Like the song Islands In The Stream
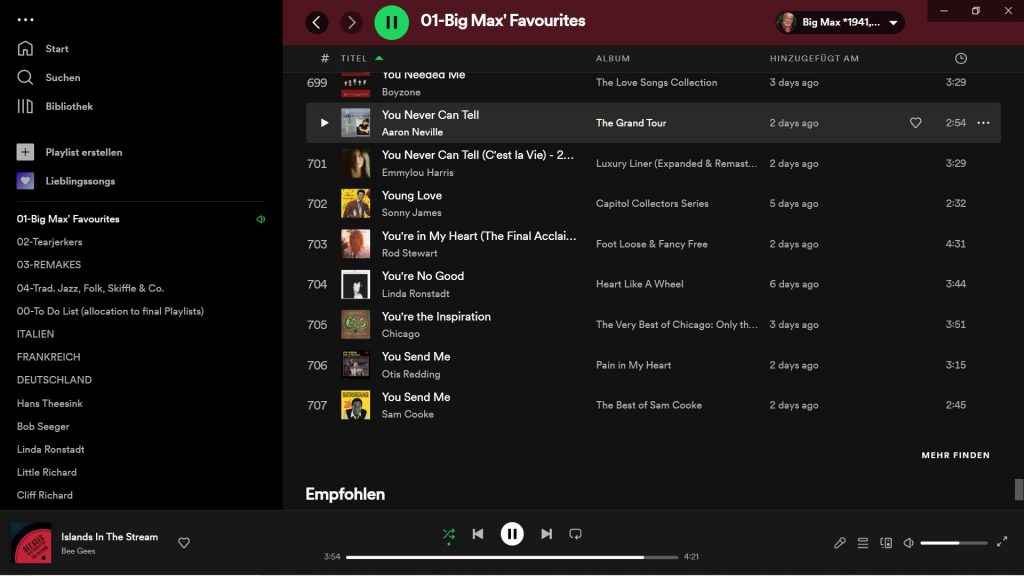Image resolution: width=1024 pixels, height=576 pixels. [x=184, y=543]
